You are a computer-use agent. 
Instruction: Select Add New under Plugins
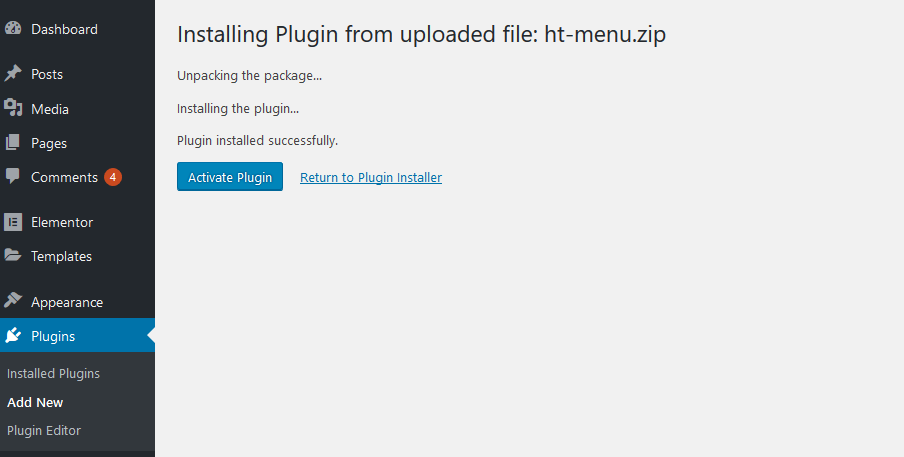point(35,402)
